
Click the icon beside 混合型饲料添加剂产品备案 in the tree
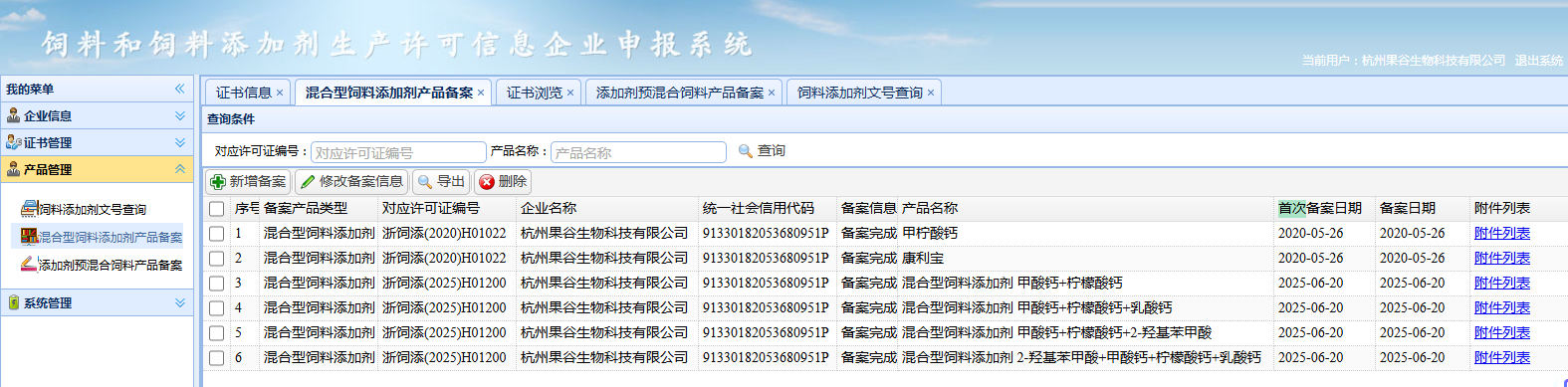point(29,237)
